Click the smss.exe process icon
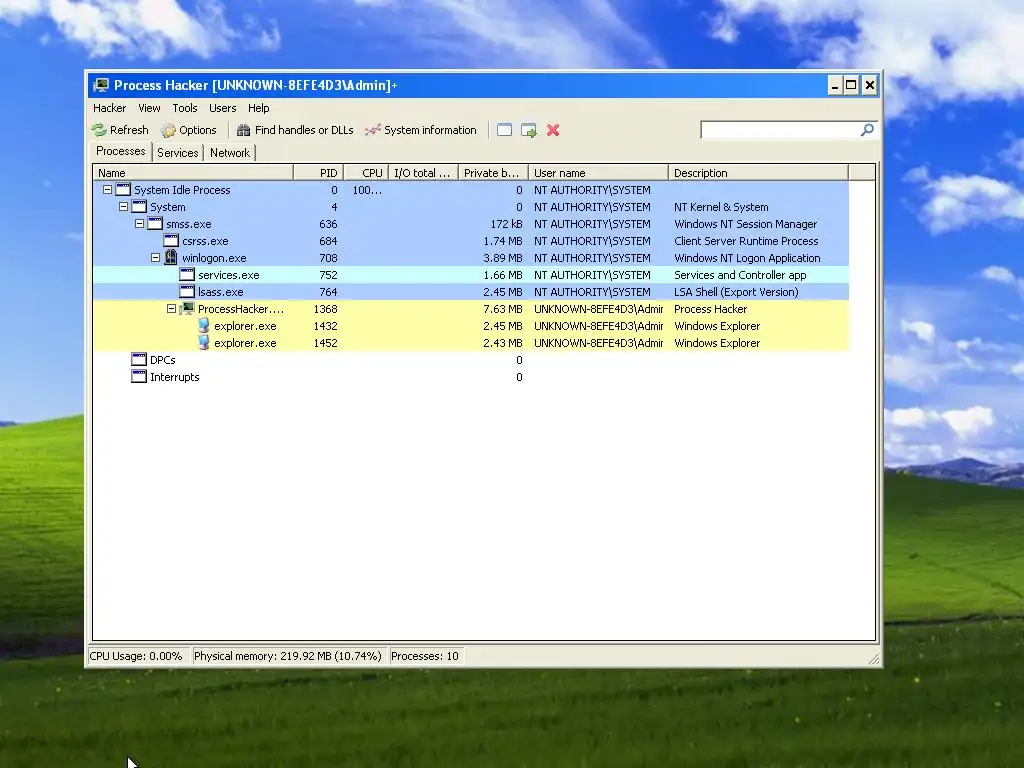The height and width of the screenshot is (768, 1024). point(155,224)
